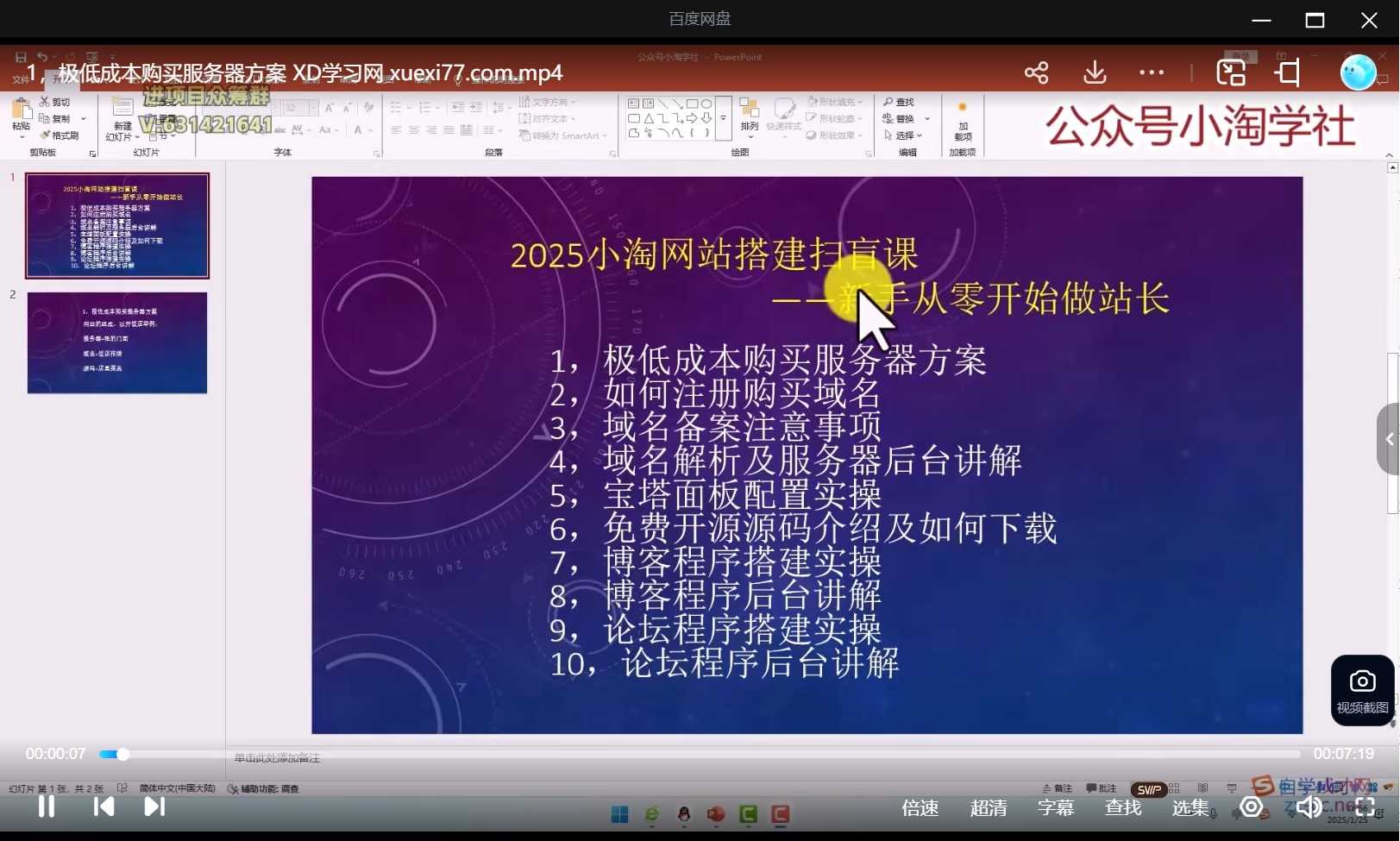Expand the 选集 episode list
The width and height of the screenshot is (1400, 841).
pyautogui.click(x=1190, y=807)
